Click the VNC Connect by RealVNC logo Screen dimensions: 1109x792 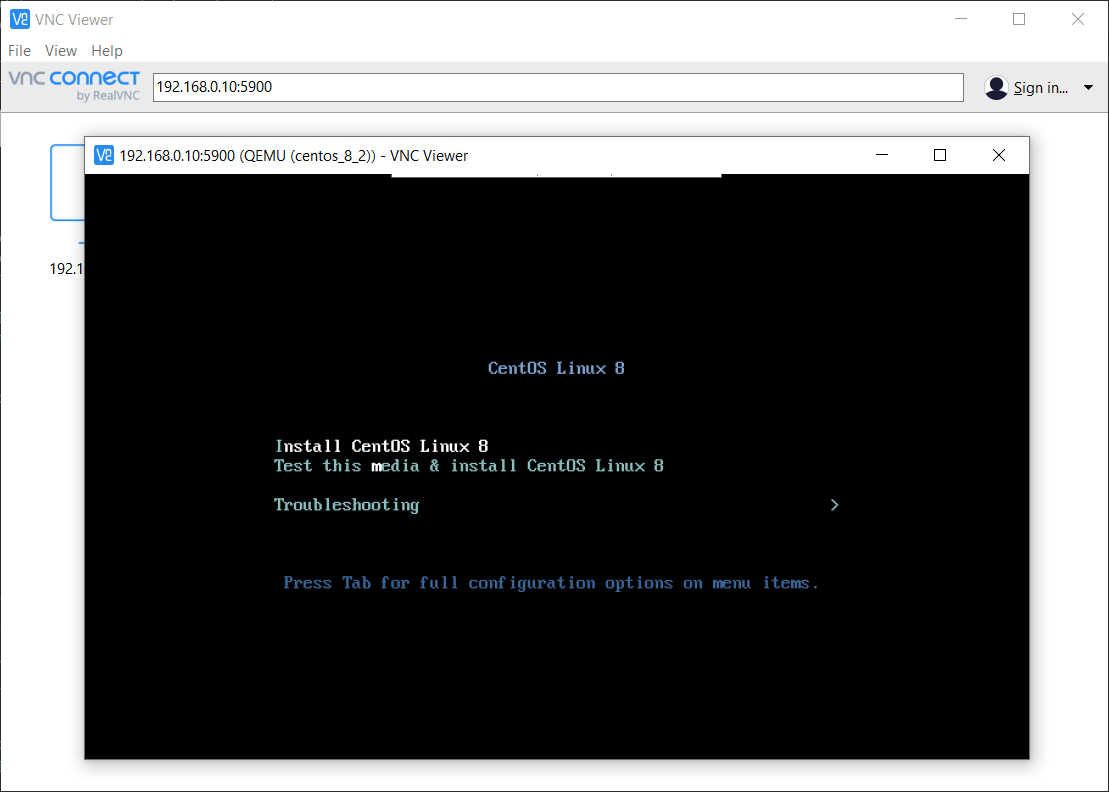point(74,86)
